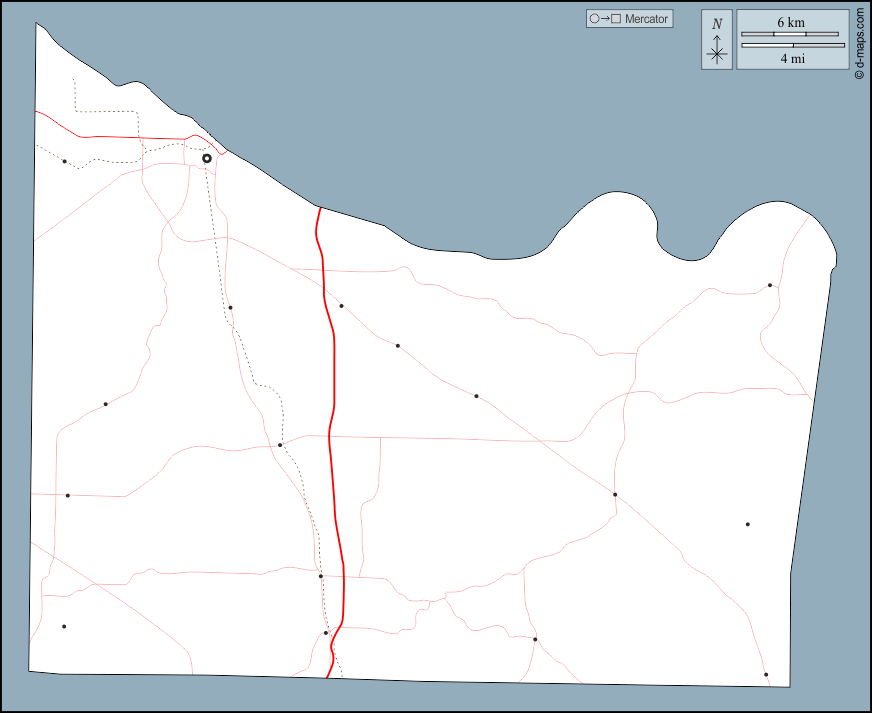
Task: Select the isolated town dot without roads
Action: pyautogui.click(x=747, y=524)
